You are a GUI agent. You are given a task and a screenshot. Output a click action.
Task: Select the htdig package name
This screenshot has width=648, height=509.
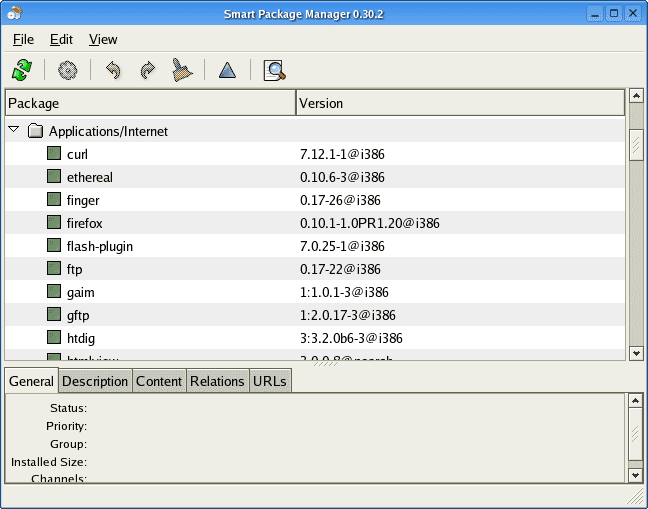(x=81, y=338)
